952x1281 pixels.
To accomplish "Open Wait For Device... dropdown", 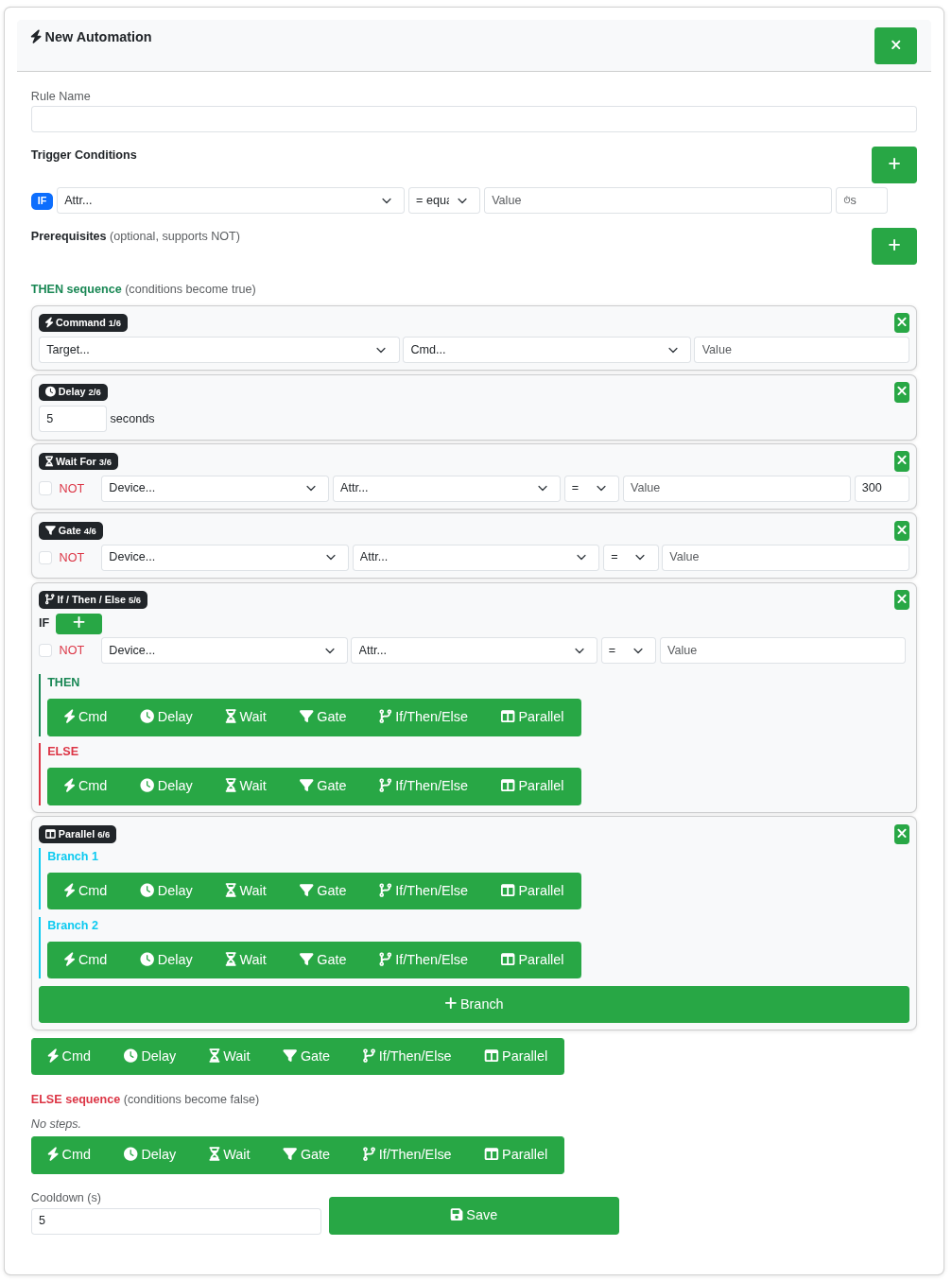I will [x=215, y=488].
